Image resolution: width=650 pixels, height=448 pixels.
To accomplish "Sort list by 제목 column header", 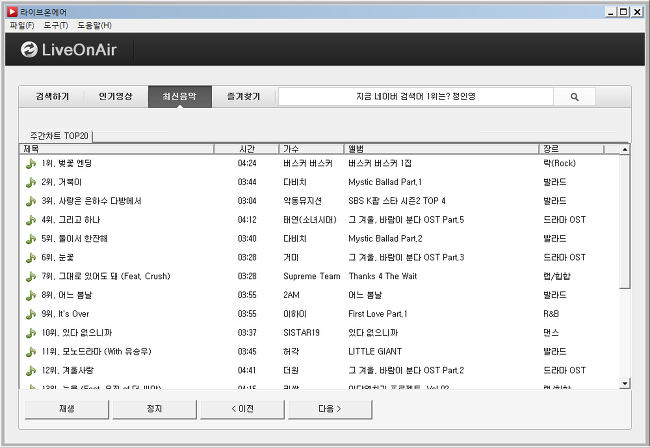I will 116,149.
